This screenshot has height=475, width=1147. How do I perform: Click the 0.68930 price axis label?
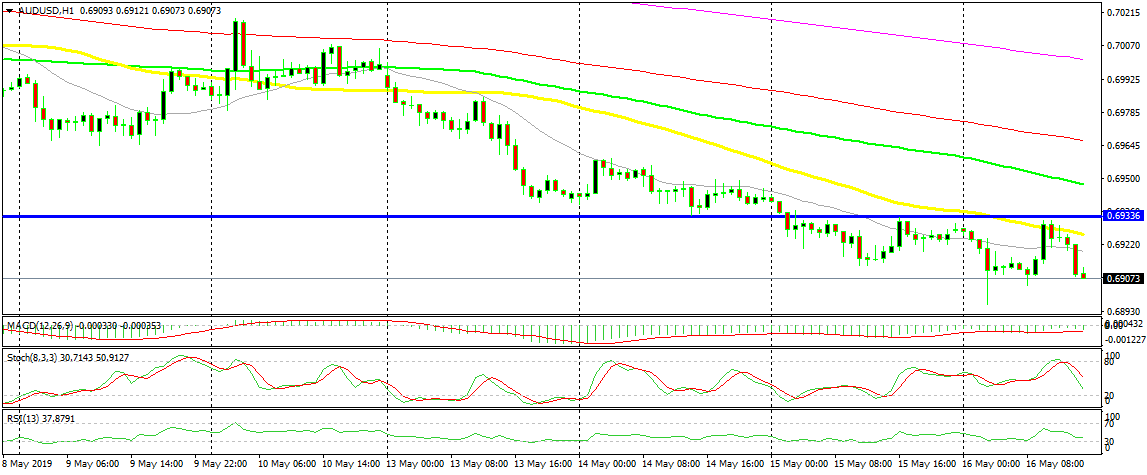tap(1123, 311)
